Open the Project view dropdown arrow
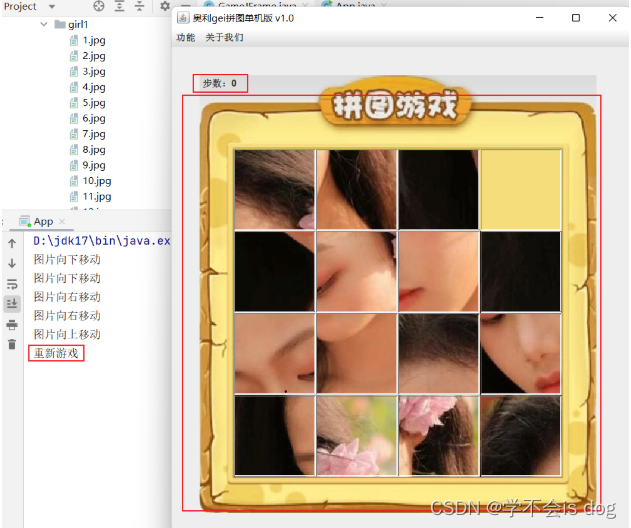Screen dimensions: 631x528 coord(52,6)
